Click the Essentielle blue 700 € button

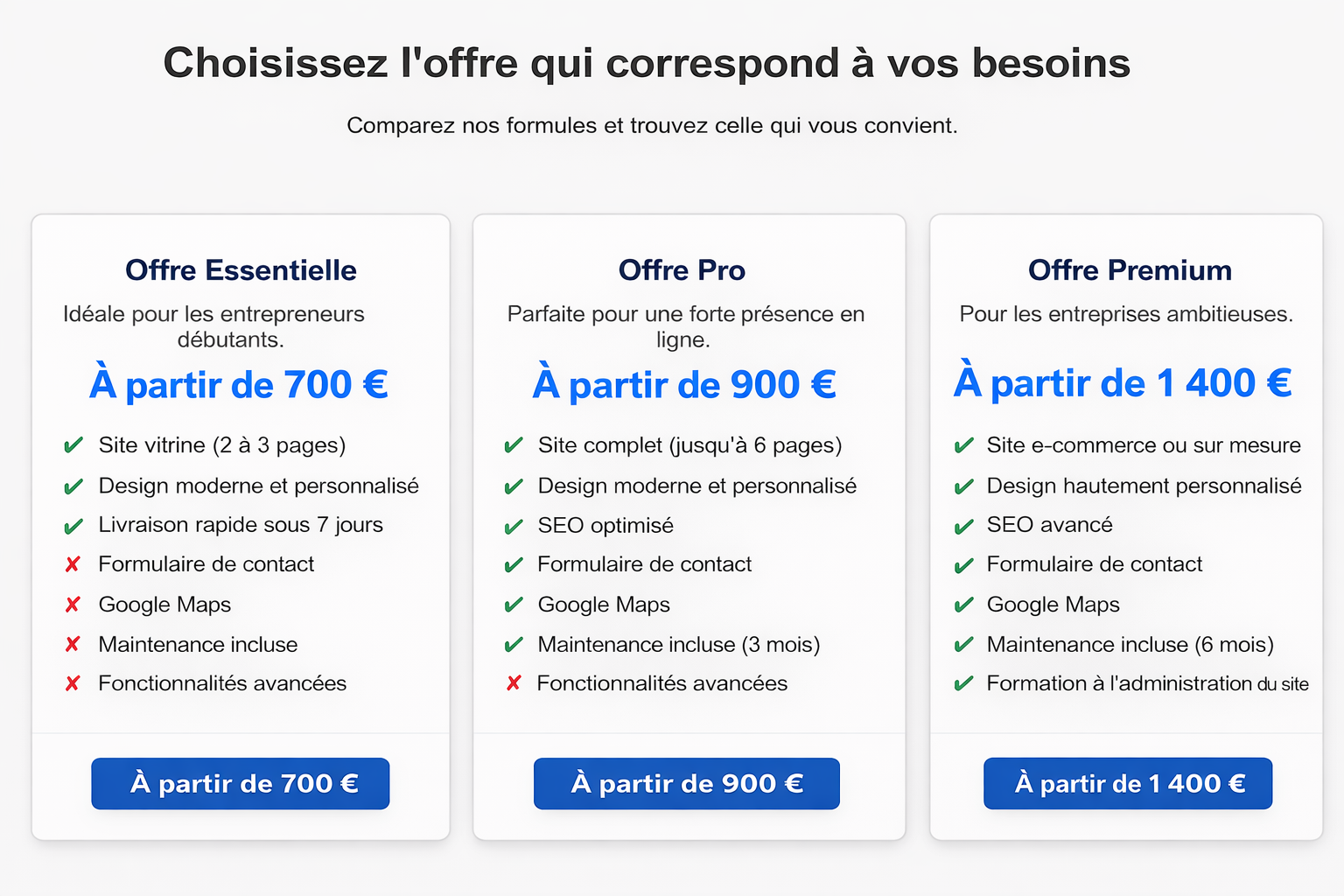click(240, 783)
